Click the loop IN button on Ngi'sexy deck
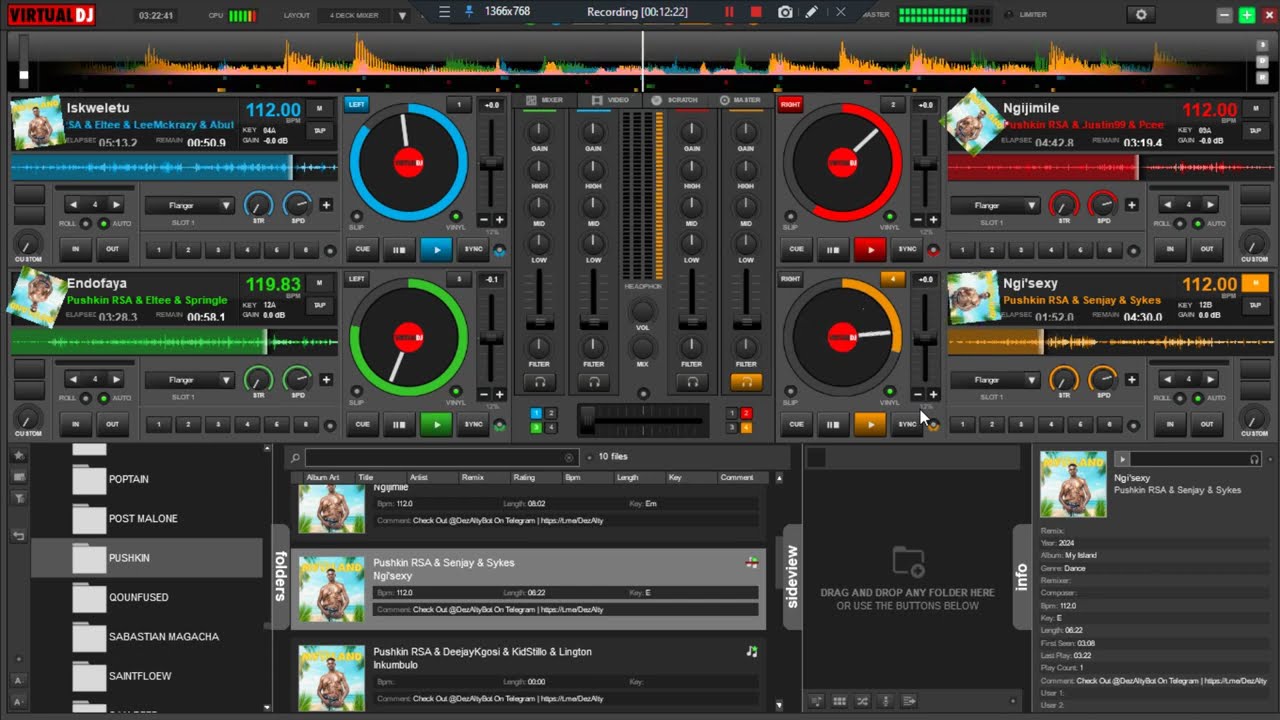The width and height of the screenshot is (1280, 720). tap(1170, 424)
